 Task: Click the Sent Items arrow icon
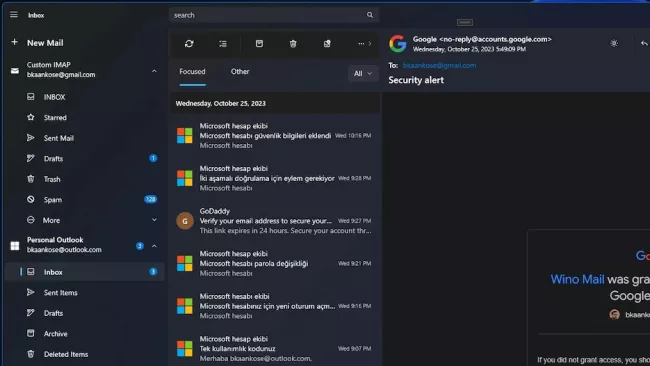click(31, 292)
